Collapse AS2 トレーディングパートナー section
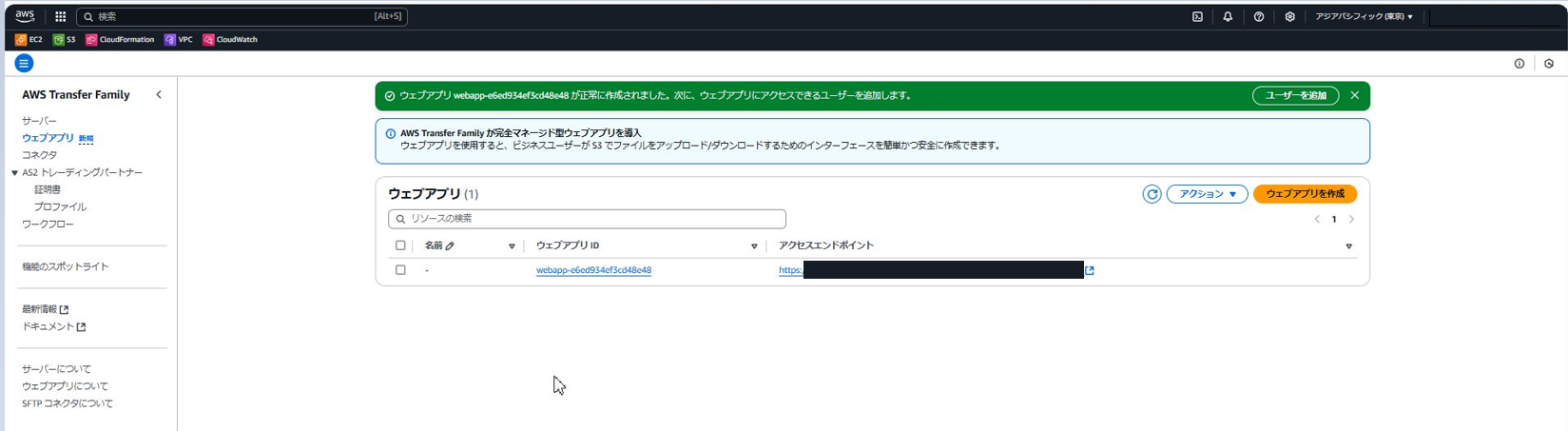The image size is (1568, 431). coord(14,172)
